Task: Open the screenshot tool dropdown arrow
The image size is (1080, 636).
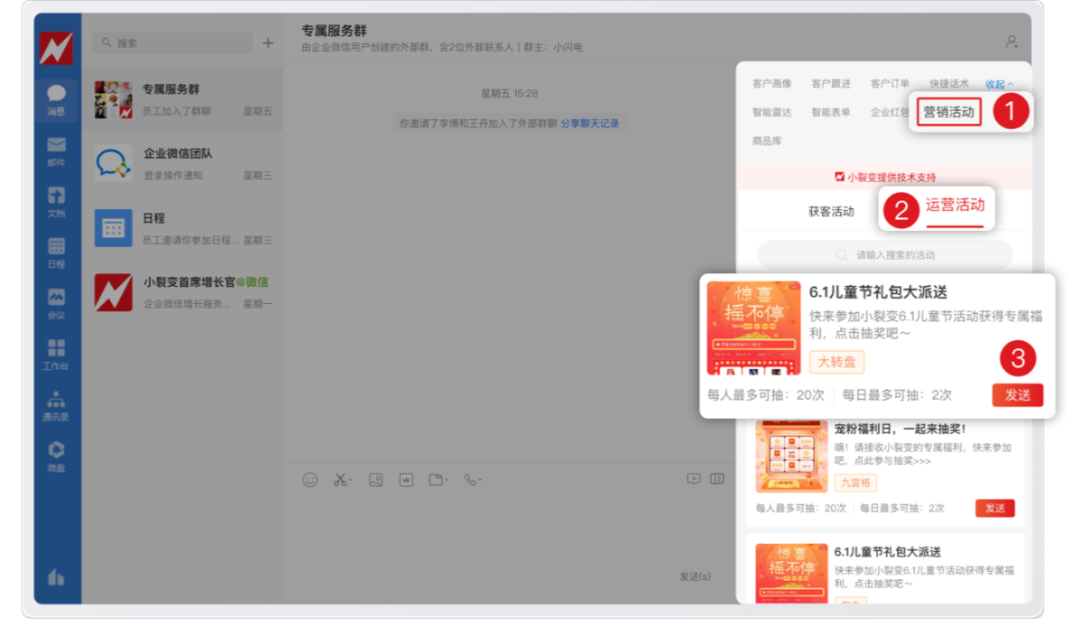Action: coord(349,480)
